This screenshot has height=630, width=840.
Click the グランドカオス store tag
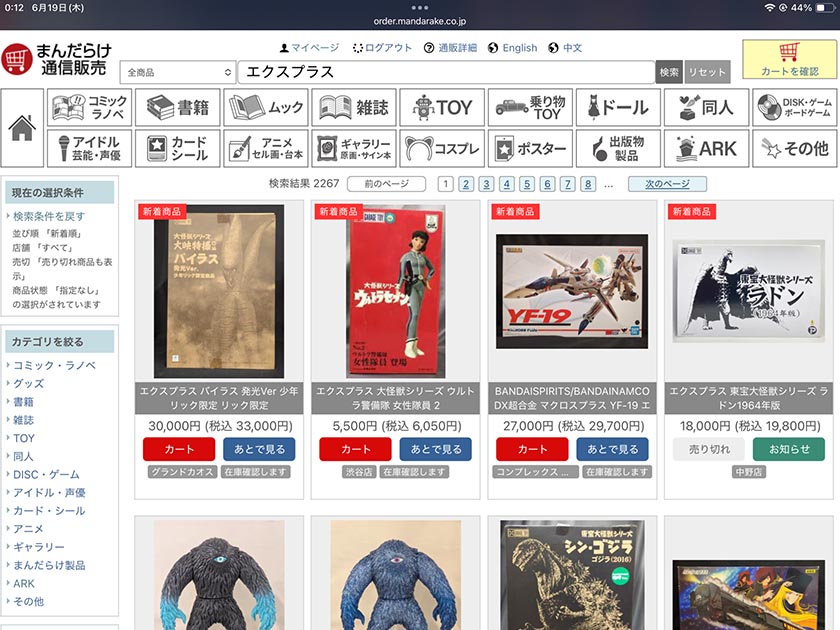click(x=182, y=472)
